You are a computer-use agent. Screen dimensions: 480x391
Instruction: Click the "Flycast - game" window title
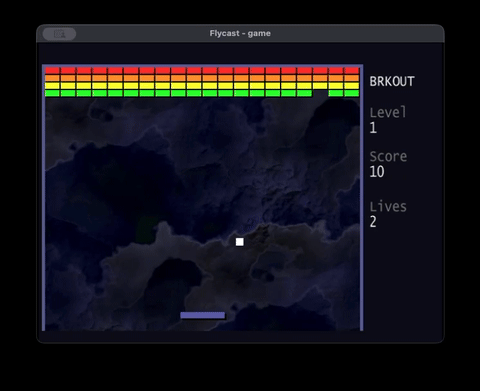click(x=240, y=33)
